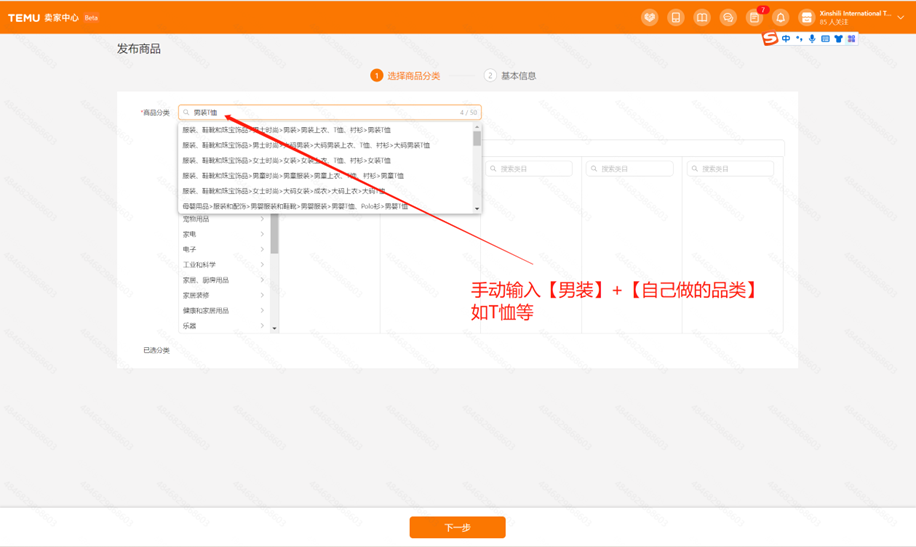Expand the 家居、厨房用品 row chevron

click(x=262, y=280)
